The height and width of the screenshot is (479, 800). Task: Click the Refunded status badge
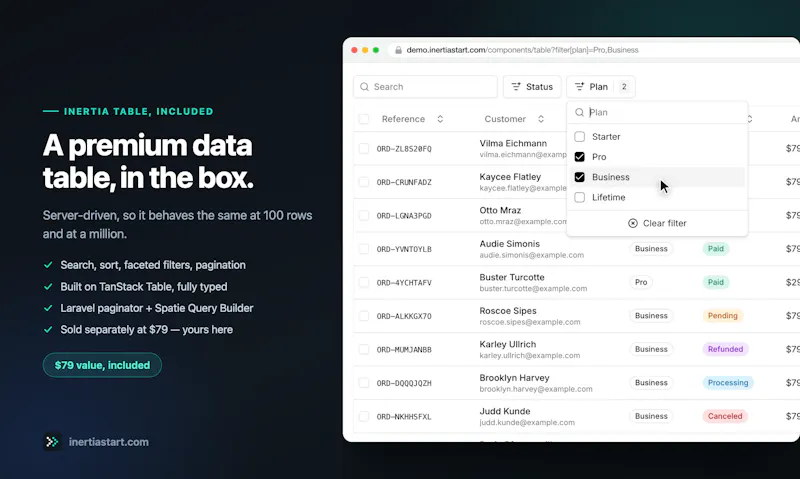[726, 349]
